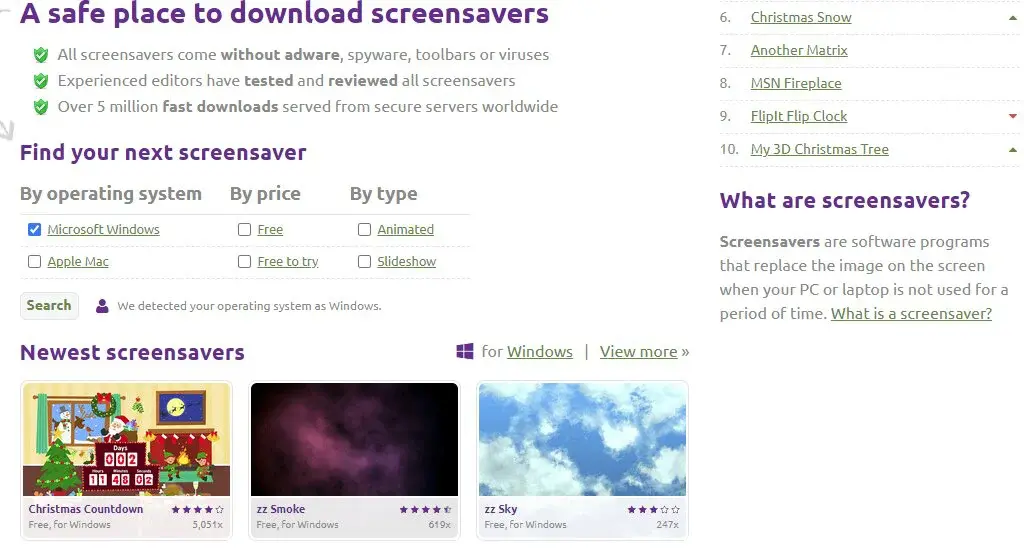Click the 5,051x download count text
This screenshot has width=1024, height=559.
pyautogui.click(x=207, y=524)
